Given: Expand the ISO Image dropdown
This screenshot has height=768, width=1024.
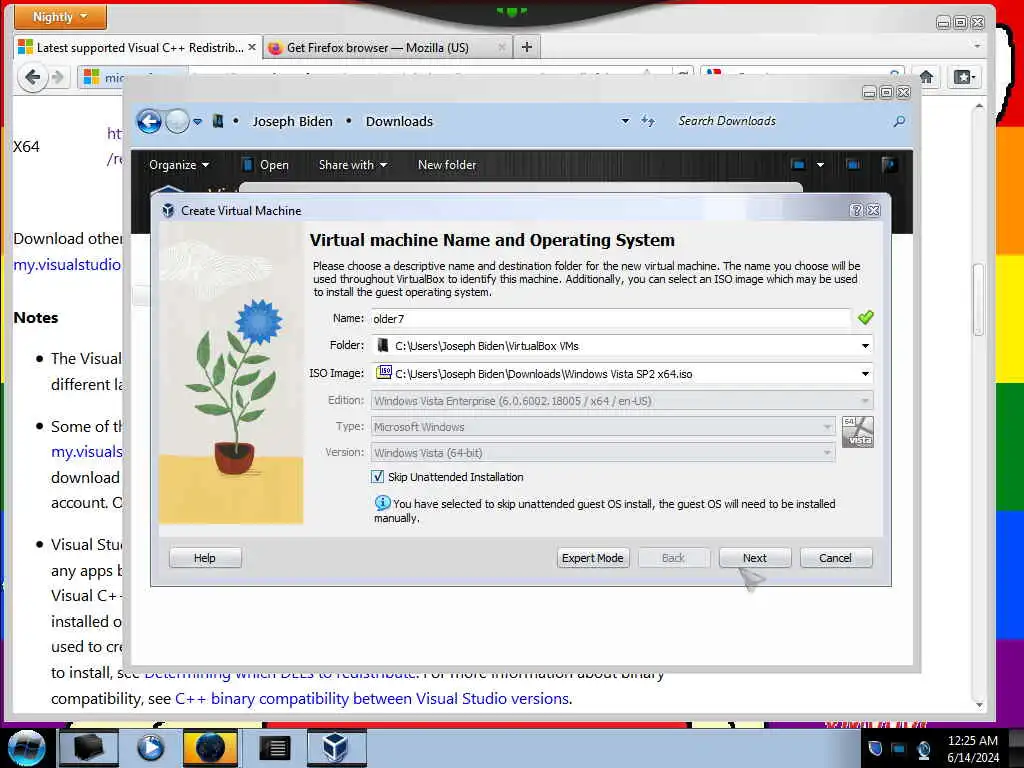Looking at the screenshot, I should 865,374.
